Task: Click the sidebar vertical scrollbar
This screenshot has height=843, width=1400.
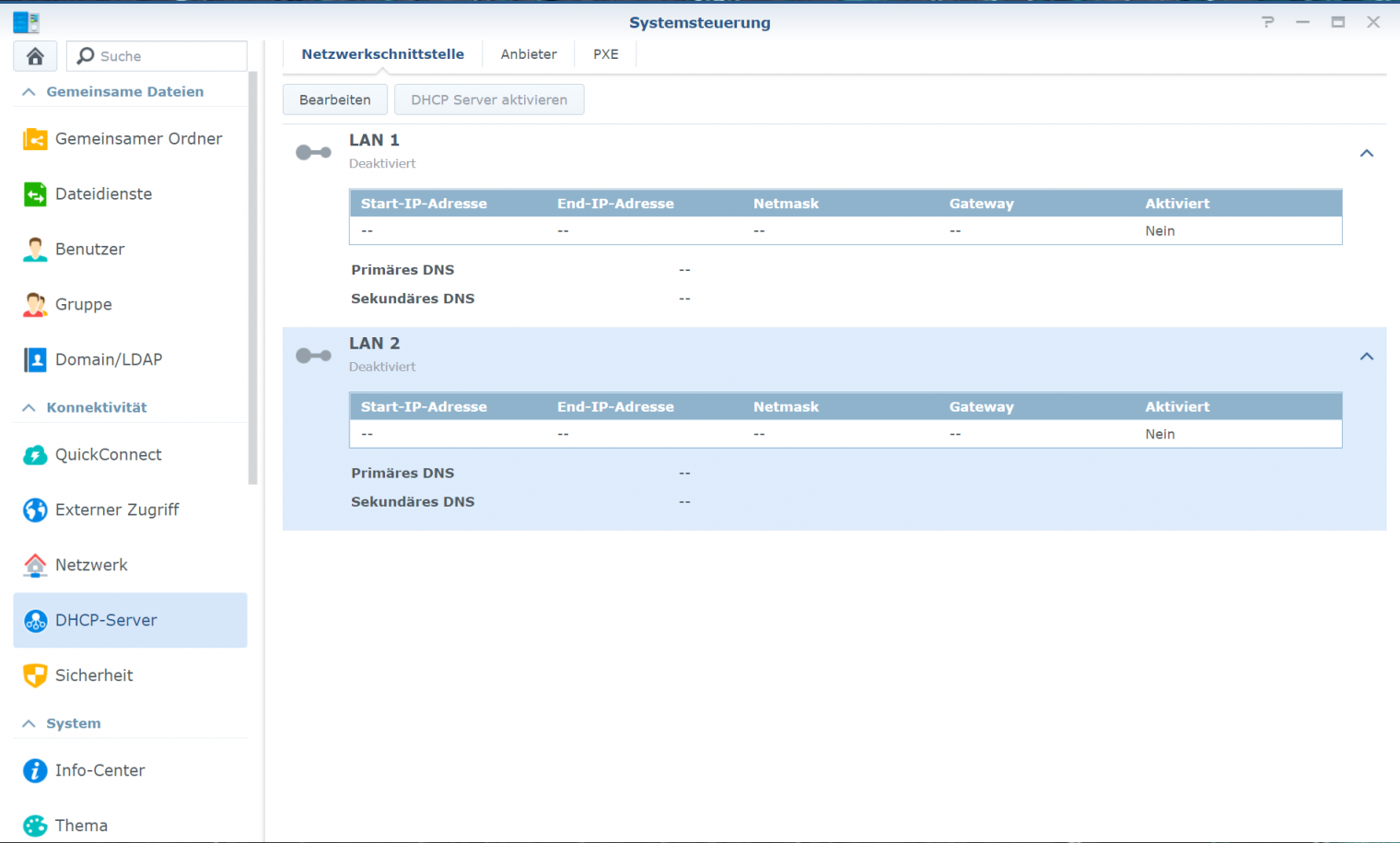Action: pyautogui.click(x=252, y=276)
